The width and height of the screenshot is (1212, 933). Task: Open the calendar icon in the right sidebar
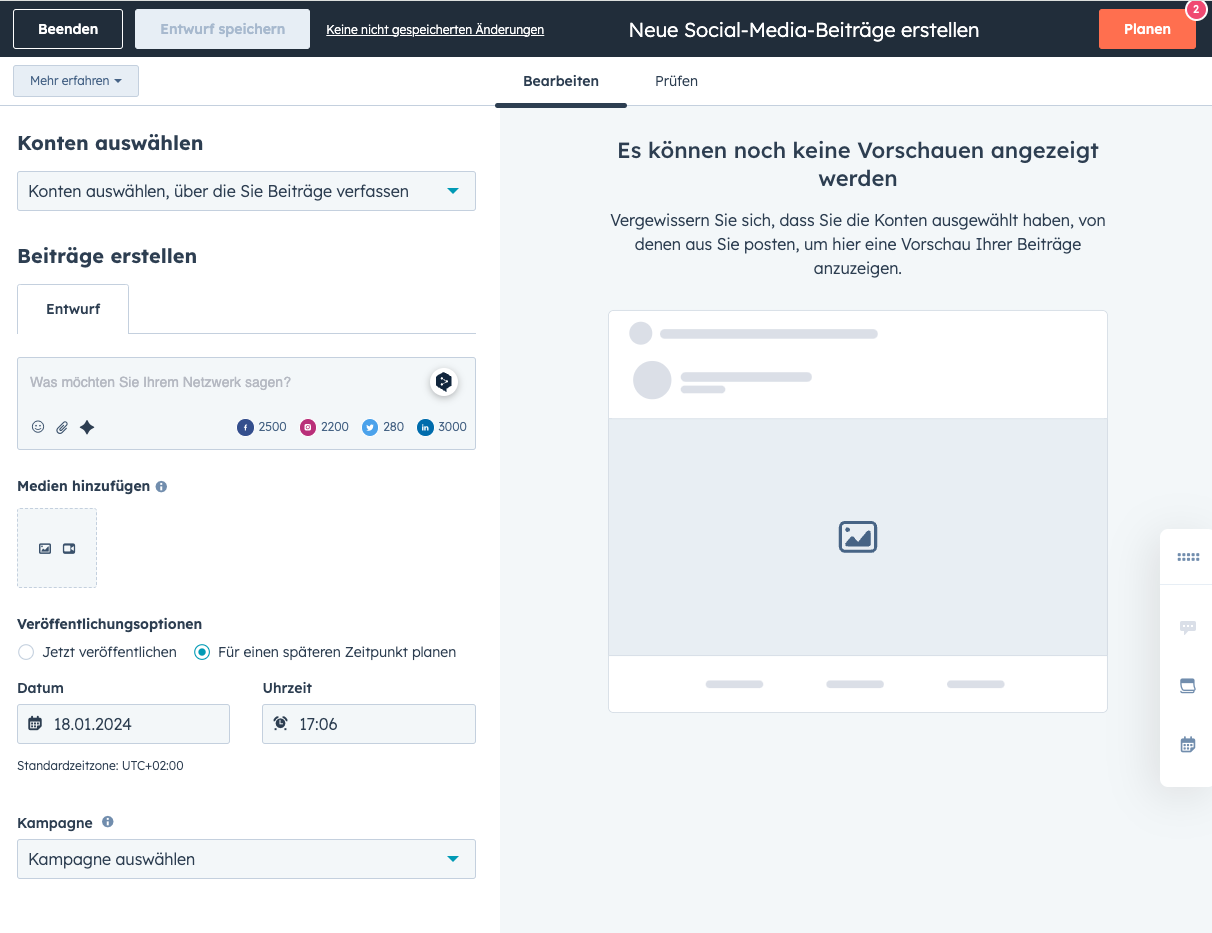coord(1187,744)
